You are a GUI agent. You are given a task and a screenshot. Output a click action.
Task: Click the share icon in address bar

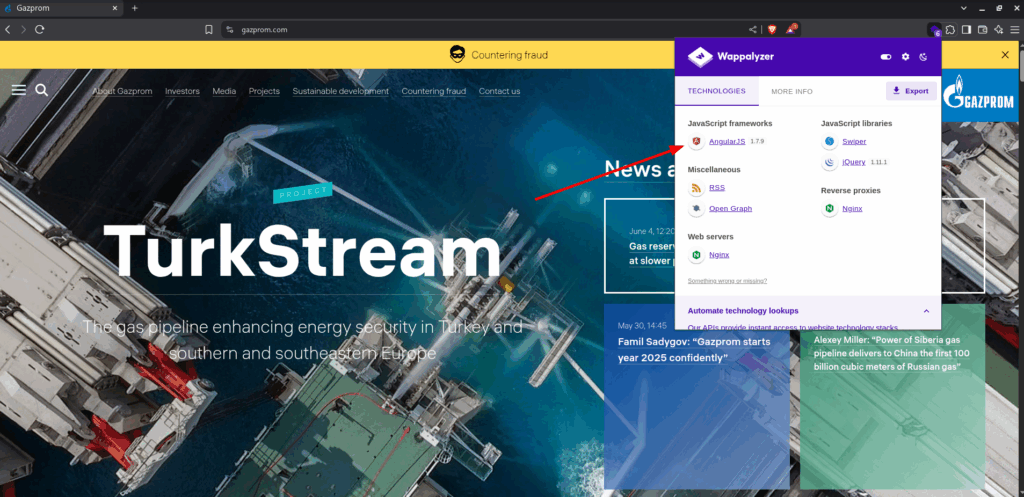[753, 29]
